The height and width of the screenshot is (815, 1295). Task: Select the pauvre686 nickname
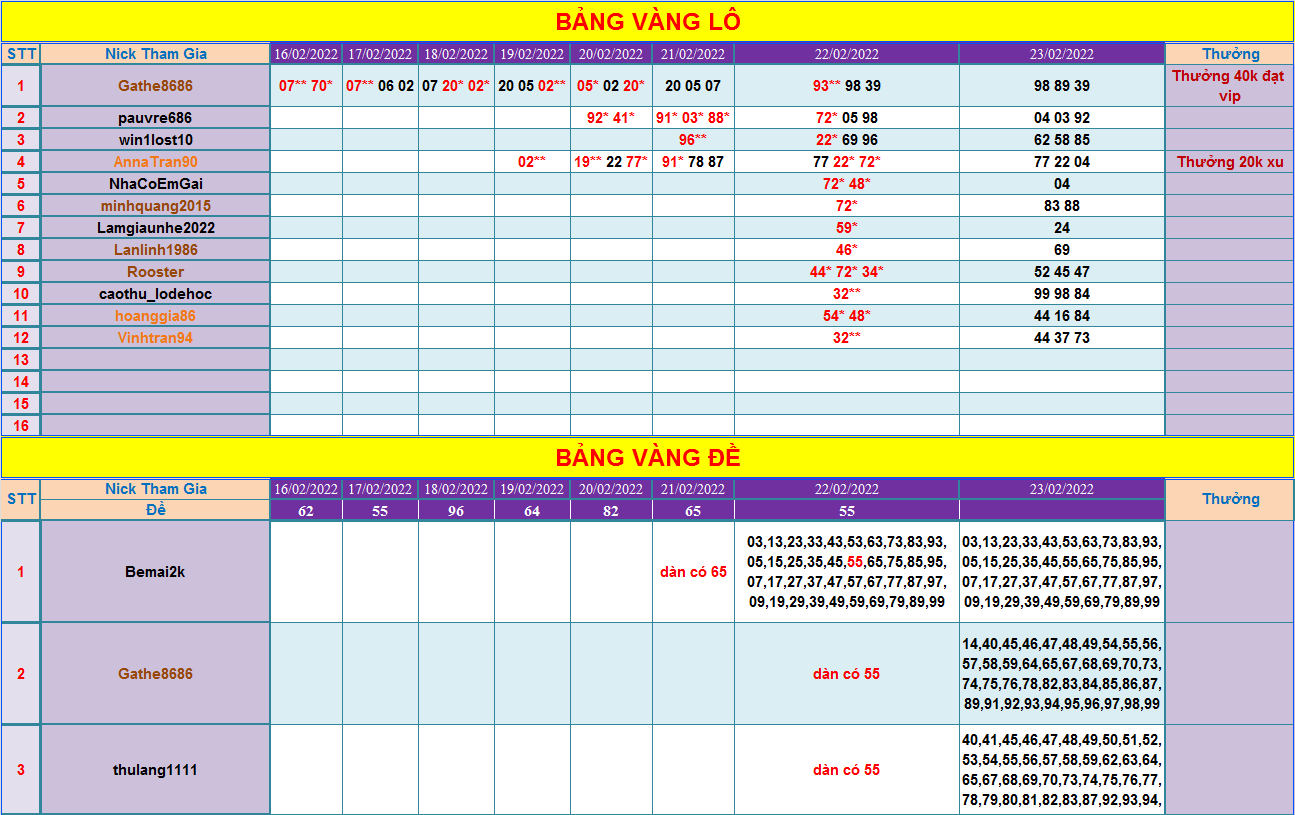(x=155, y=118)
